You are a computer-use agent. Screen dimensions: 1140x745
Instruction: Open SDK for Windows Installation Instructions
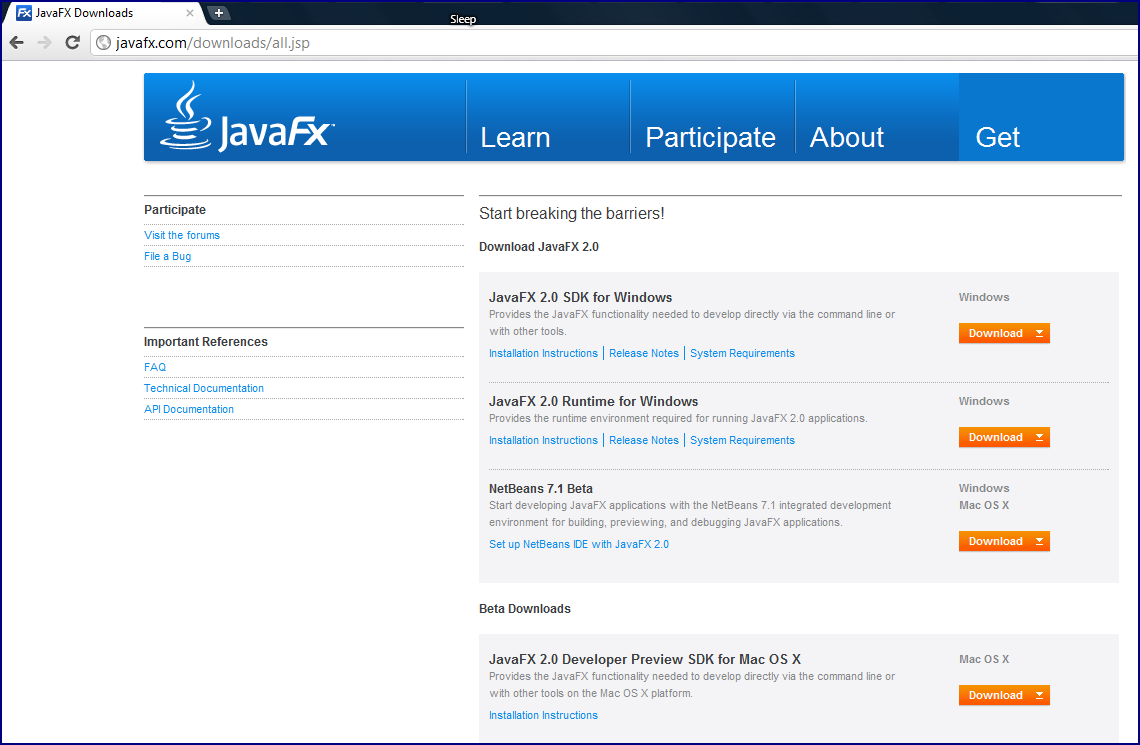[x=543, y=353]
